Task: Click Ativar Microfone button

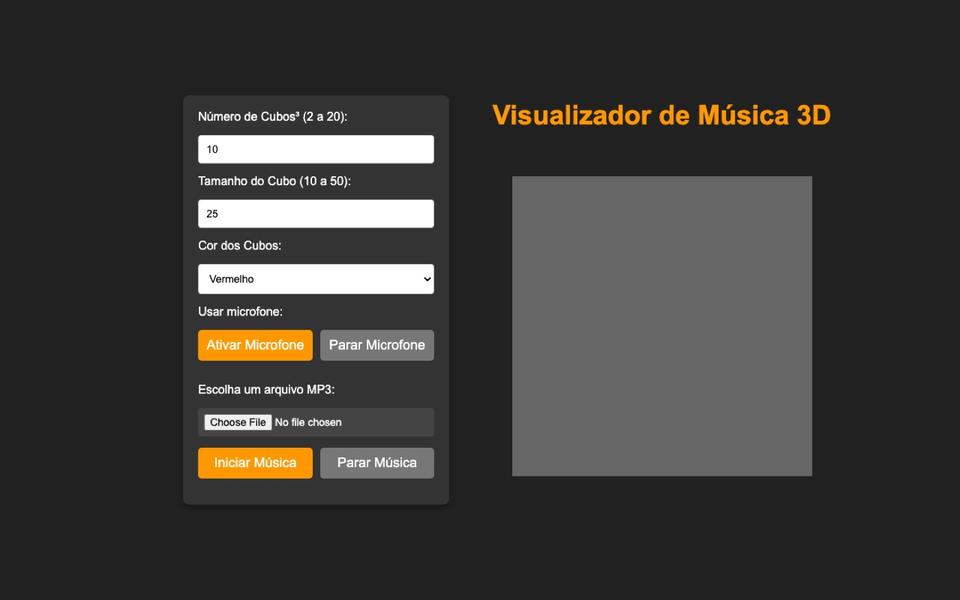Action: pos(255,345)
